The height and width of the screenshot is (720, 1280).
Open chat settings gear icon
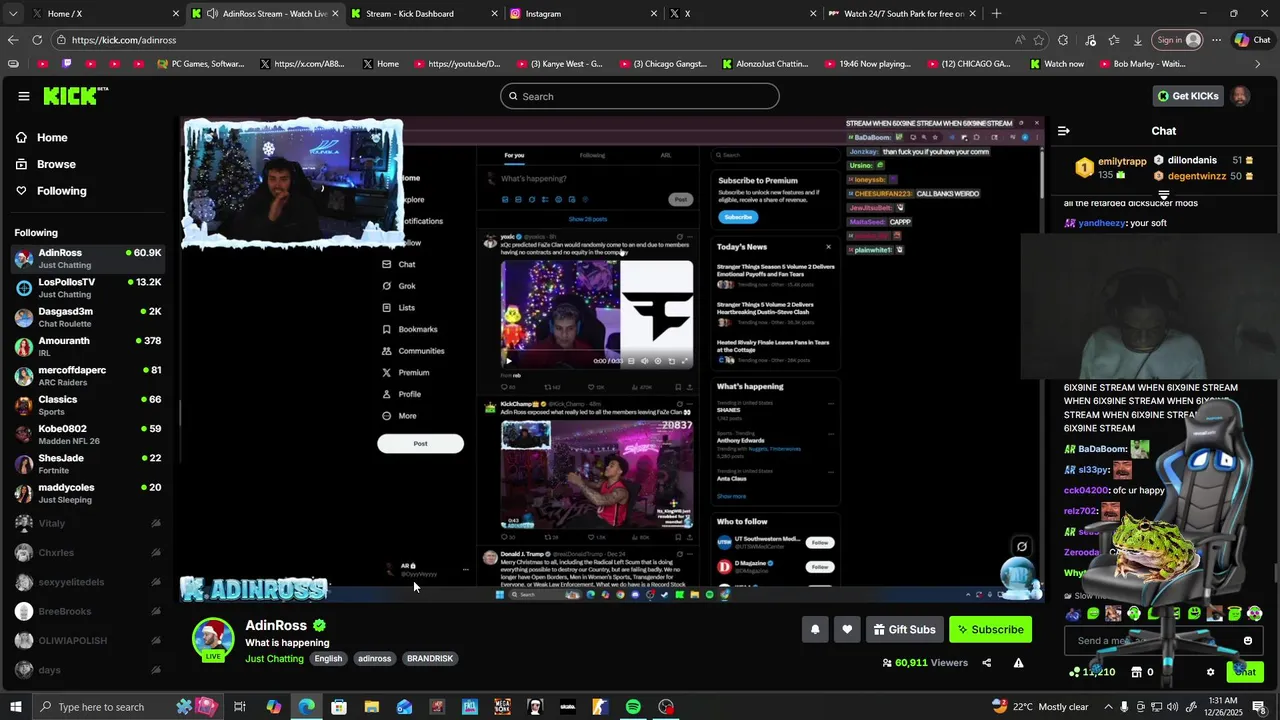coord(1210,672)
